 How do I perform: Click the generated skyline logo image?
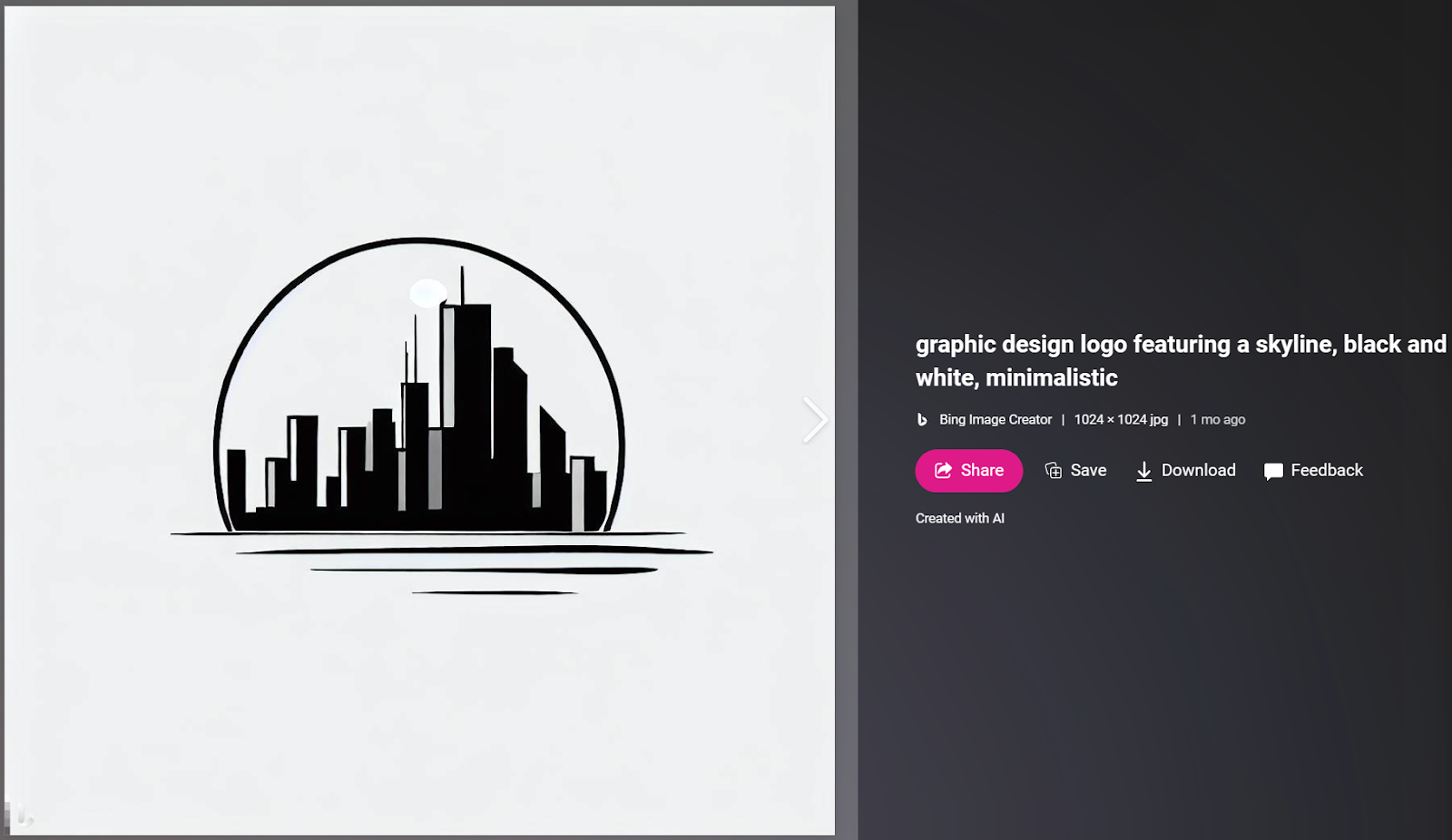(419, 420)
